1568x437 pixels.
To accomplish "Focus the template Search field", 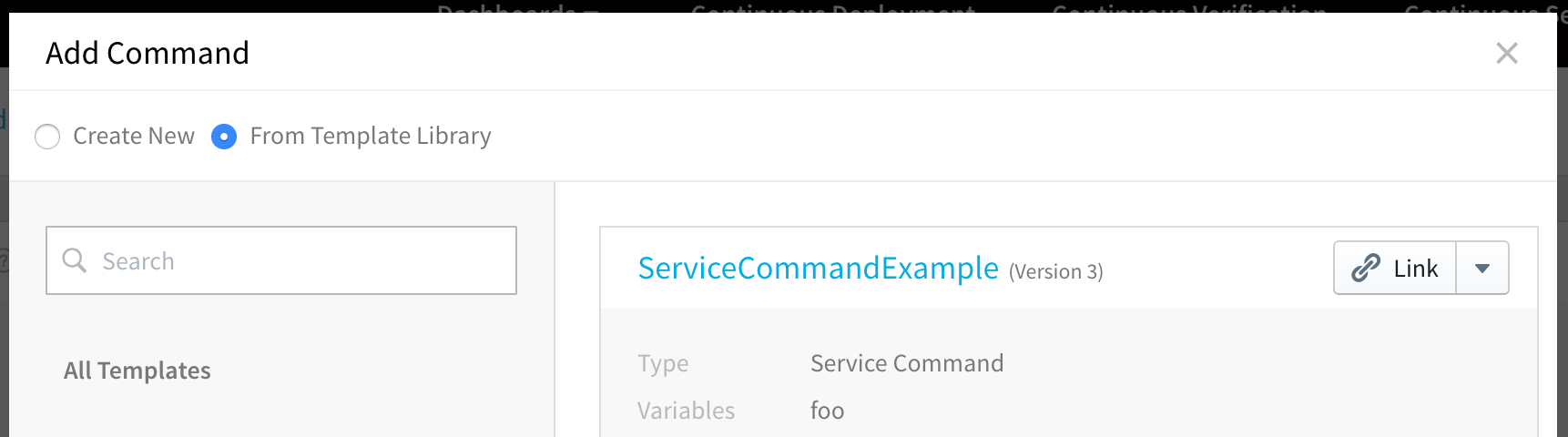I will (x=281, y=260).
